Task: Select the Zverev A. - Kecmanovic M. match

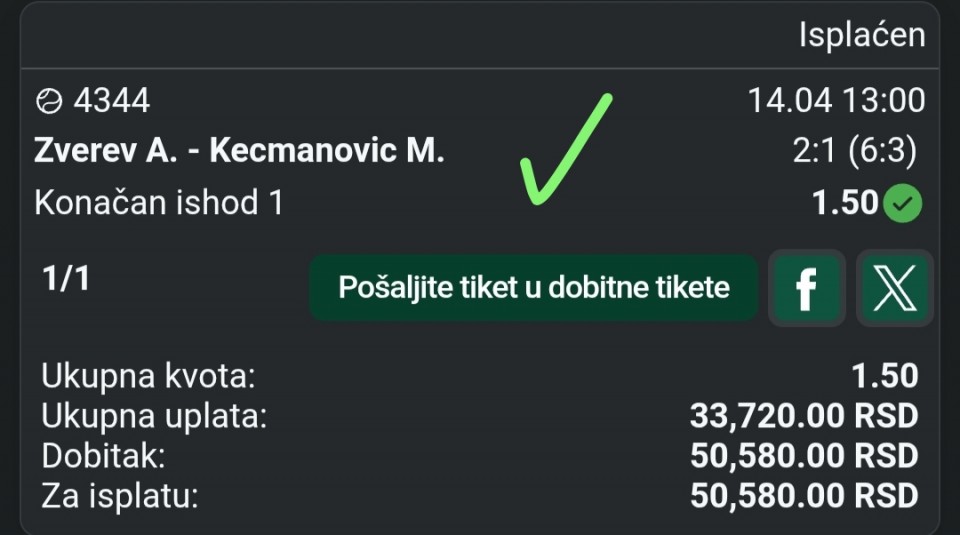Action: click(239, 151)
